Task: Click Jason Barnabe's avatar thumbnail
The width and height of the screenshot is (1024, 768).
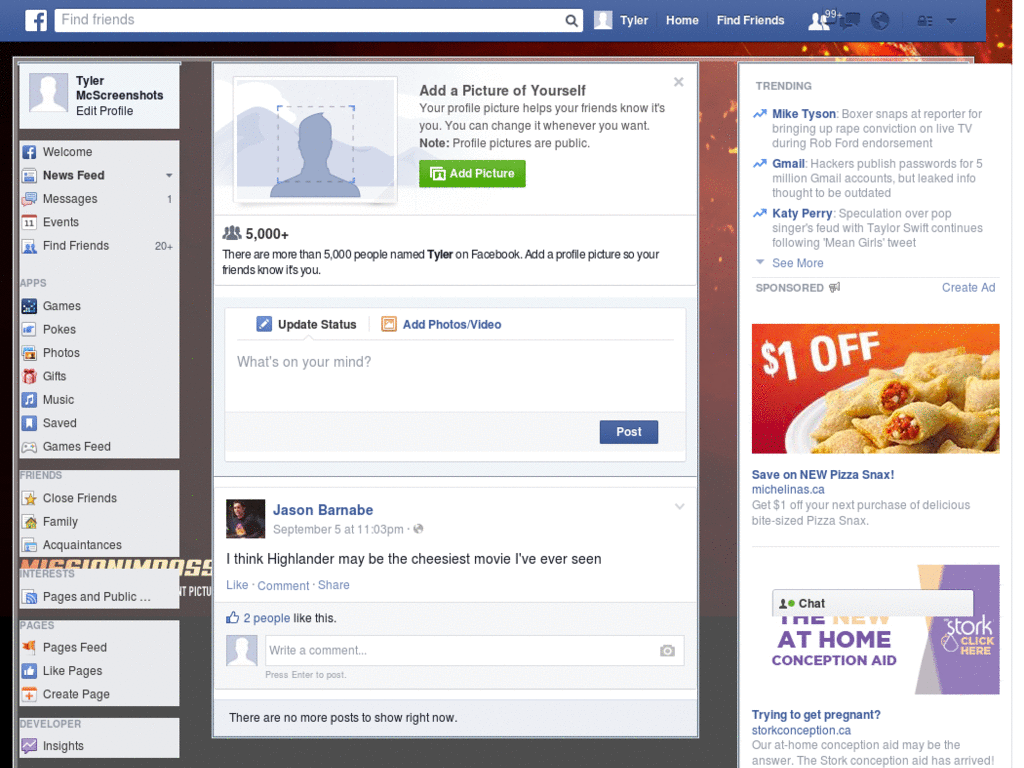Action: click(x=246, y=519)
